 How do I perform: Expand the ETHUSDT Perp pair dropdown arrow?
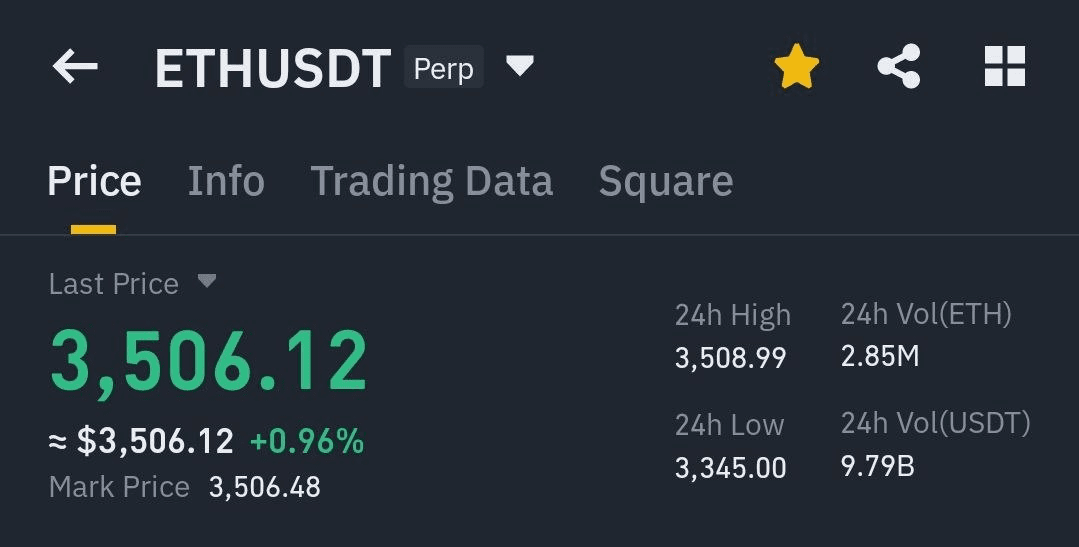pos(520,67)
